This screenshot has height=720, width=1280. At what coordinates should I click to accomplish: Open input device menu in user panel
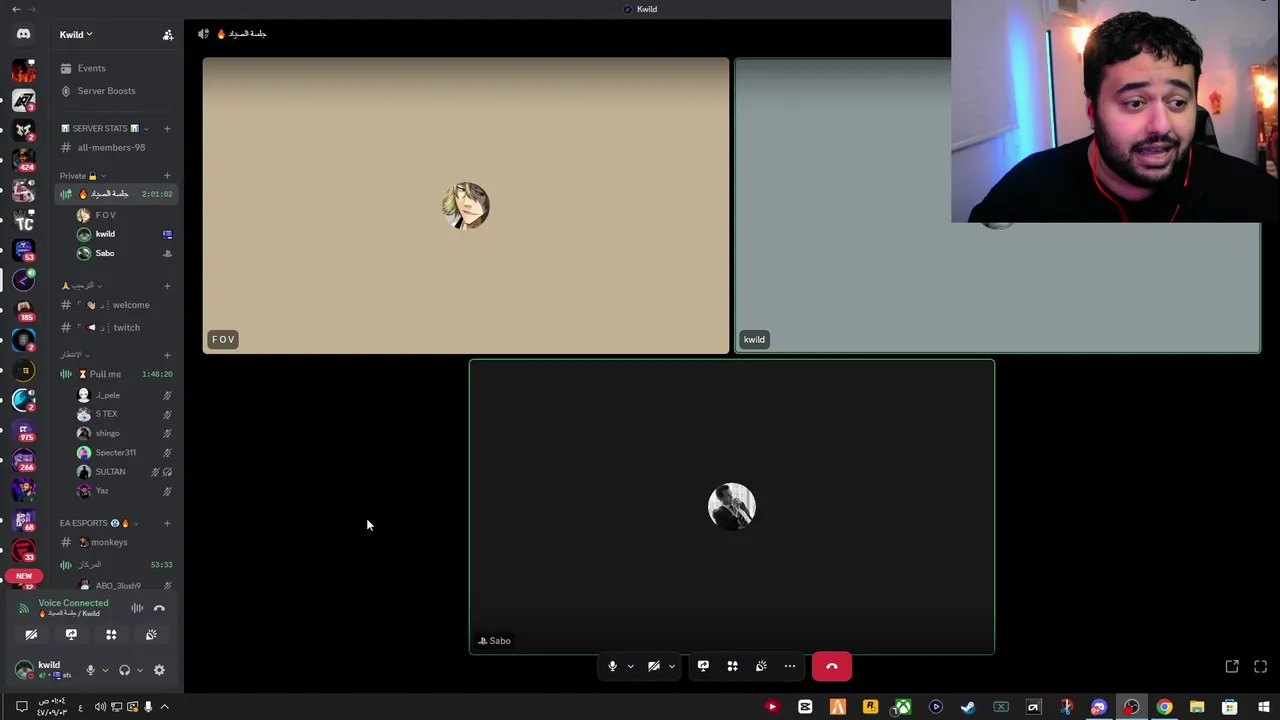105,670
